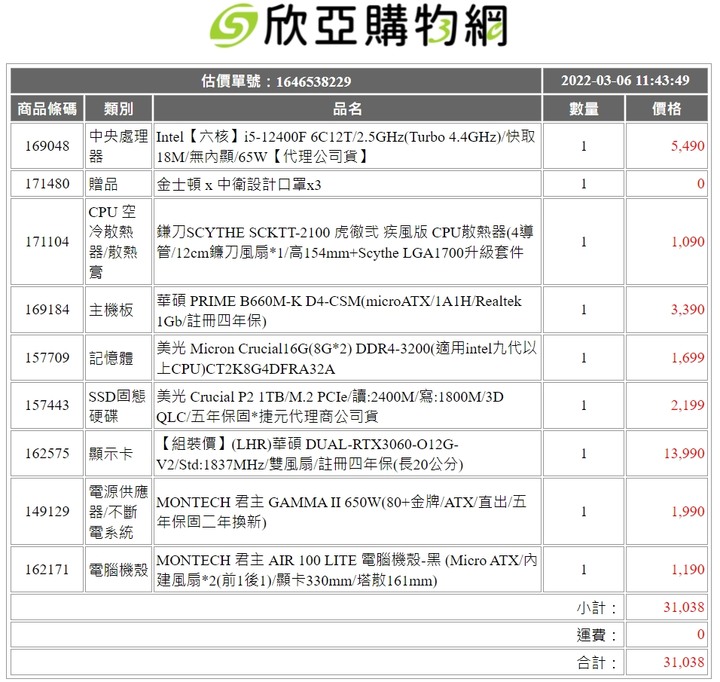The width and height of the screenshot is (720, 682).
Task: Click the 小計 label
Action: (596, 608)
